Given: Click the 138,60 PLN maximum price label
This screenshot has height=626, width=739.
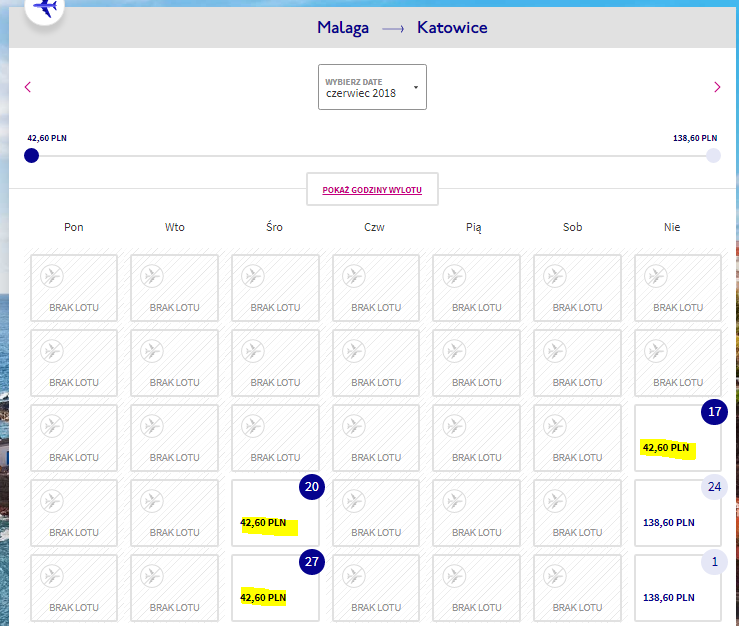Looking at the screenshot, I should click(x=695, y=138).
